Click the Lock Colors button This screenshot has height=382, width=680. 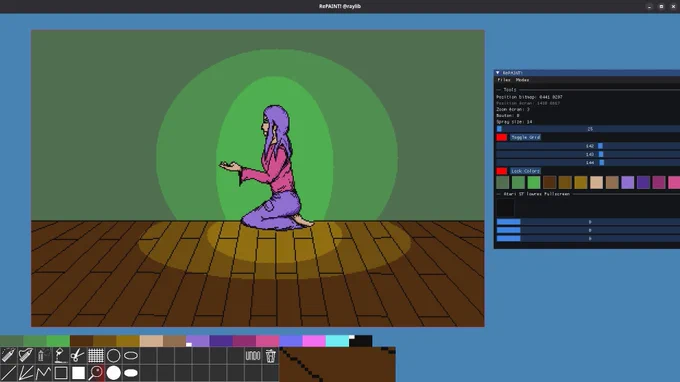pyautogui.click(x=525, y=171)
